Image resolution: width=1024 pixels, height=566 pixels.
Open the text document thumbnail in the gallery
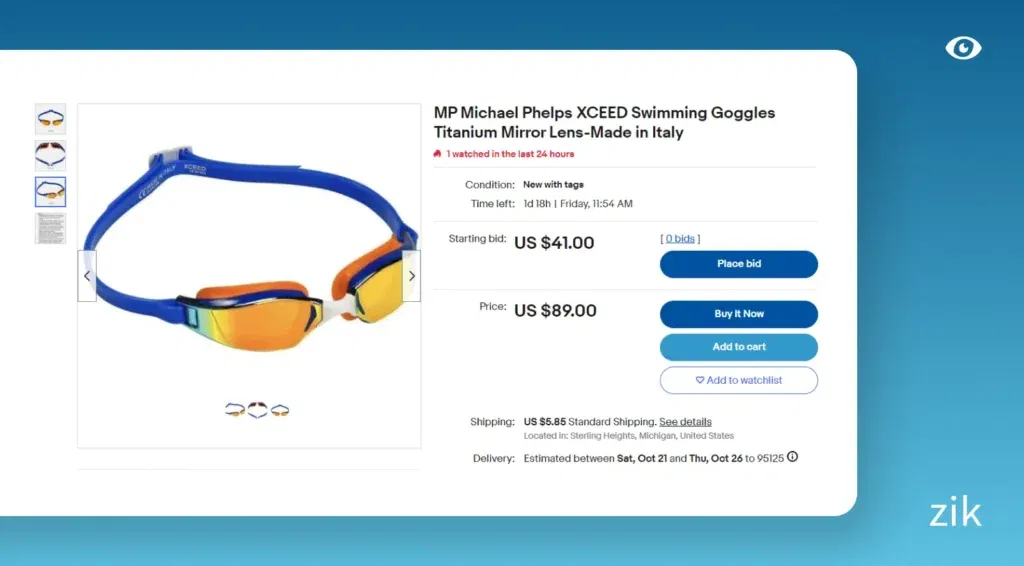[x=50, y=227]
